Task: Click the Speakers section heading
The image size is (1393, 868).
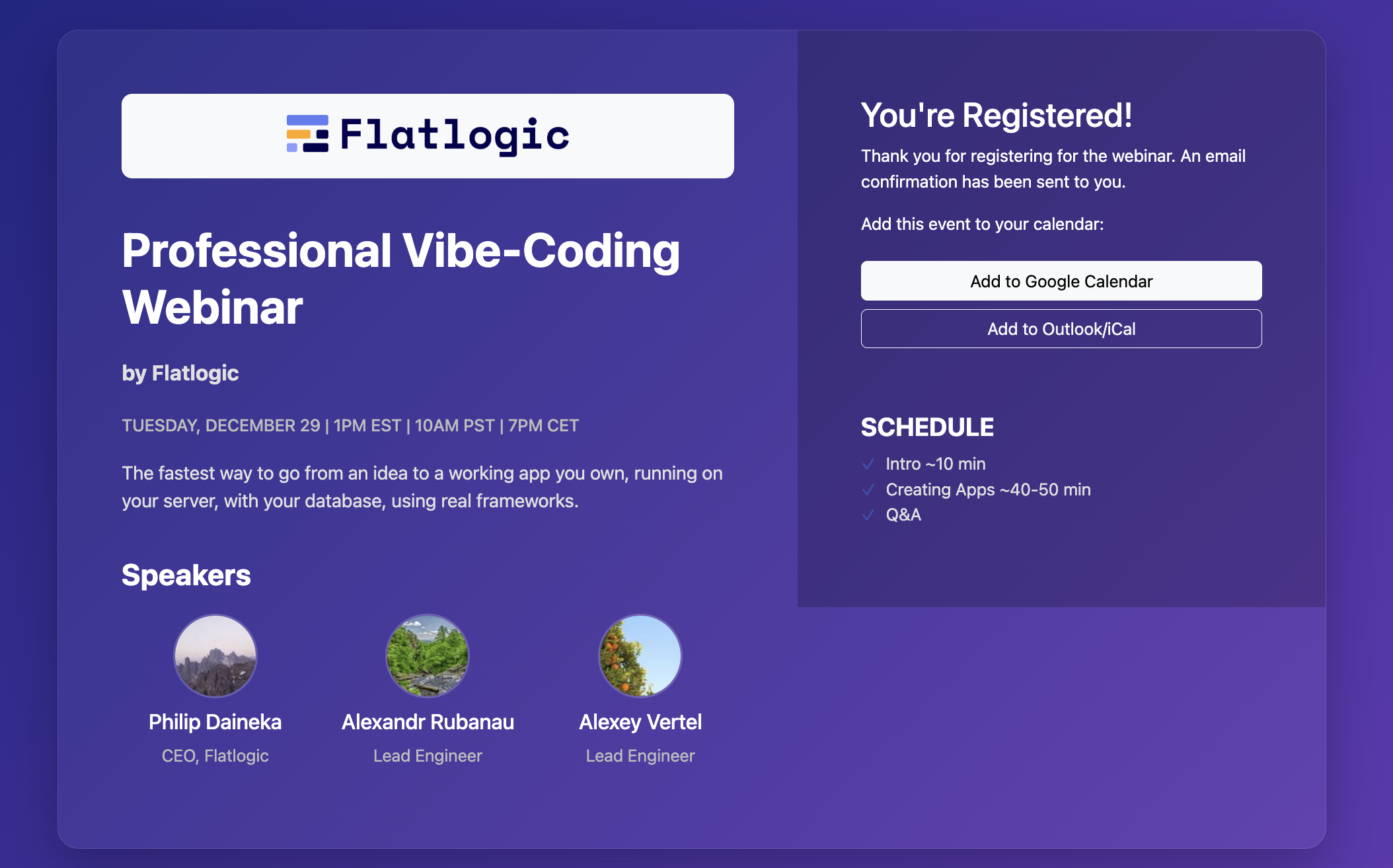Action: pos(186,575)
